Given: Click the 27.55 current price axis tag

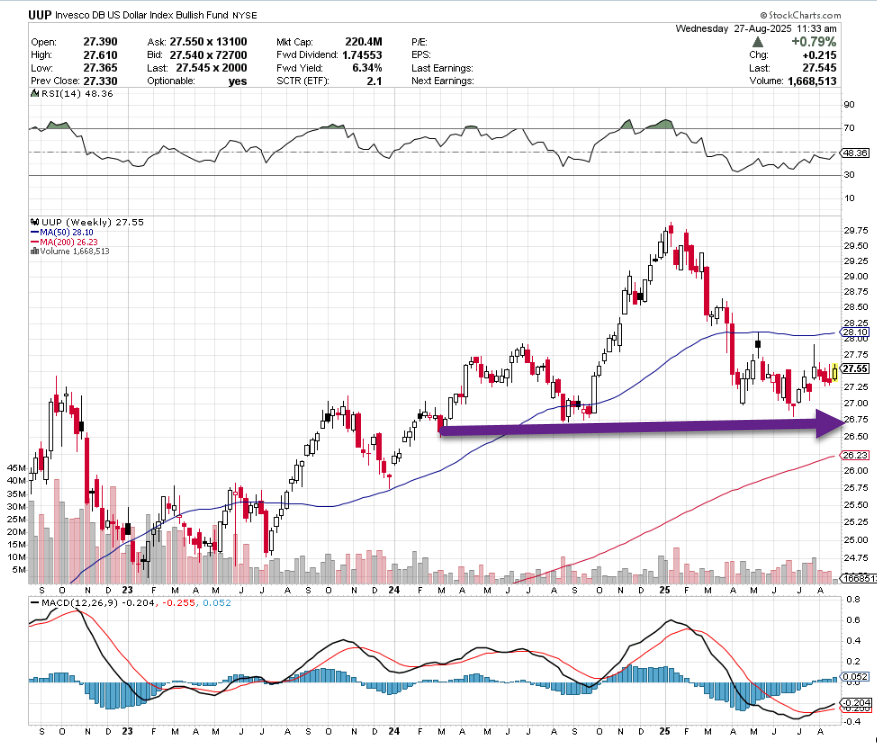Looking at the screenshot, I should coord(855,369).
